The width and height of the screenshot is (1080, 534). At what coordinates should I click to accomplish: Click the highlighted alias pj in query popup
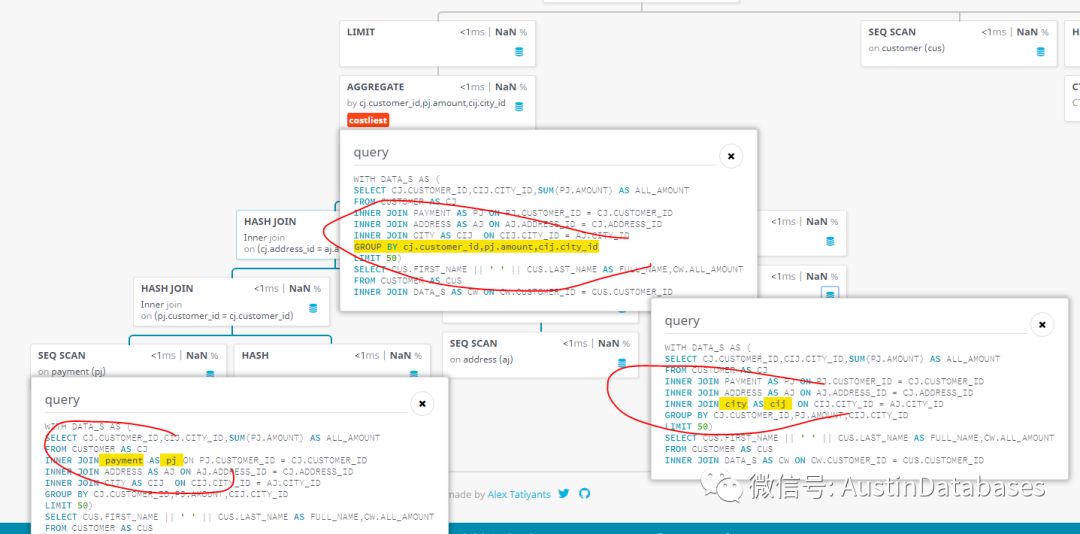click(x=172, y=460)
